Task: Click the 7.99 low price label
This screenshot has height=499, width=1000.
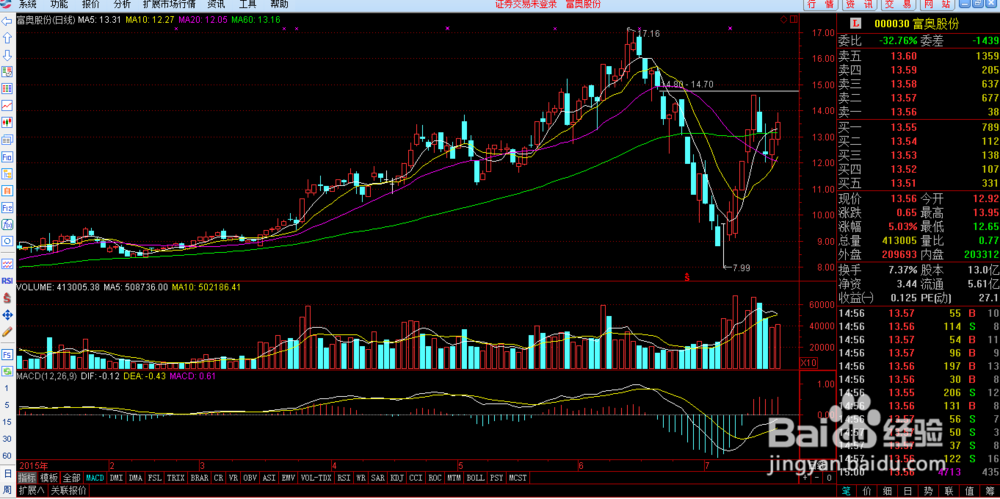Action: [x=739, y=268]
